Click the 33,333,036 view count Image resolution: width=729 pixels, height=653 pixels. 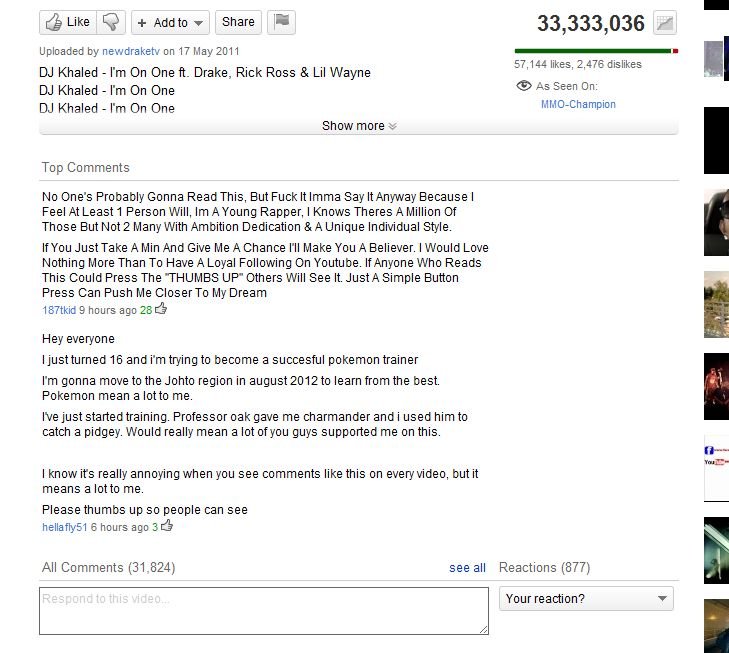[591, 23]
